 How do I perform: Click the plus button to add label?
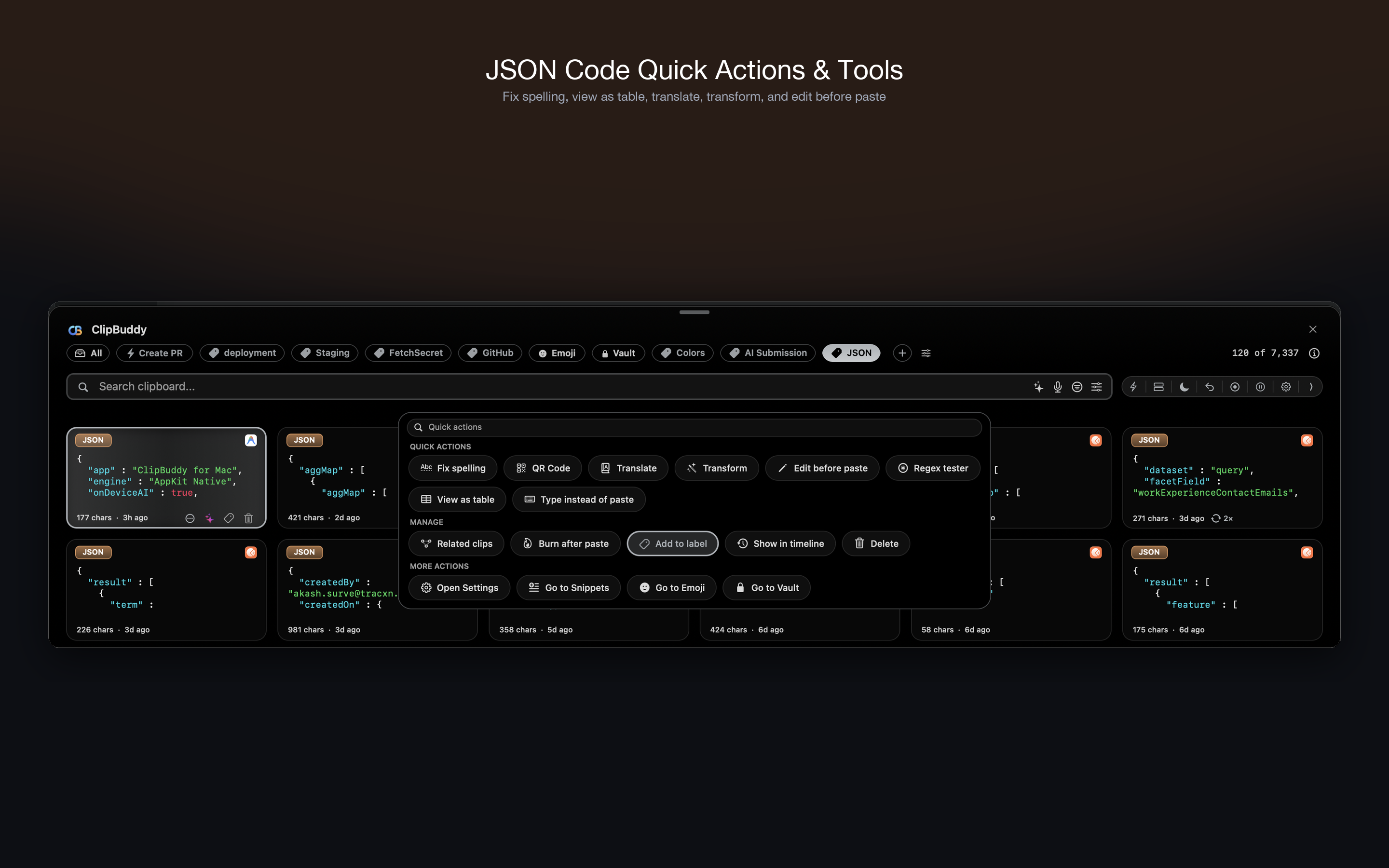coord(902,353)
